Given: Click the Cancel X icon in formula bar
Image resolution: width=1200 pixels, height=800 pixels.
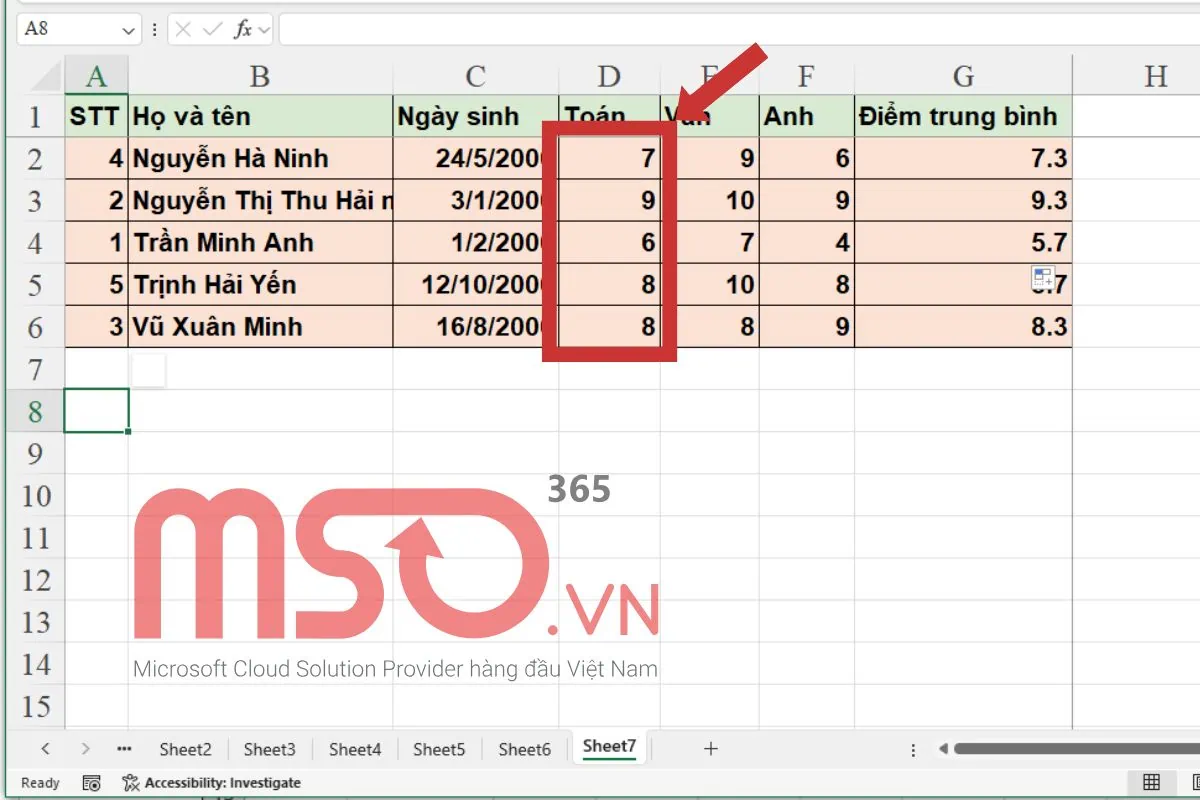Looking at the screenshot, I should (183, 30).
